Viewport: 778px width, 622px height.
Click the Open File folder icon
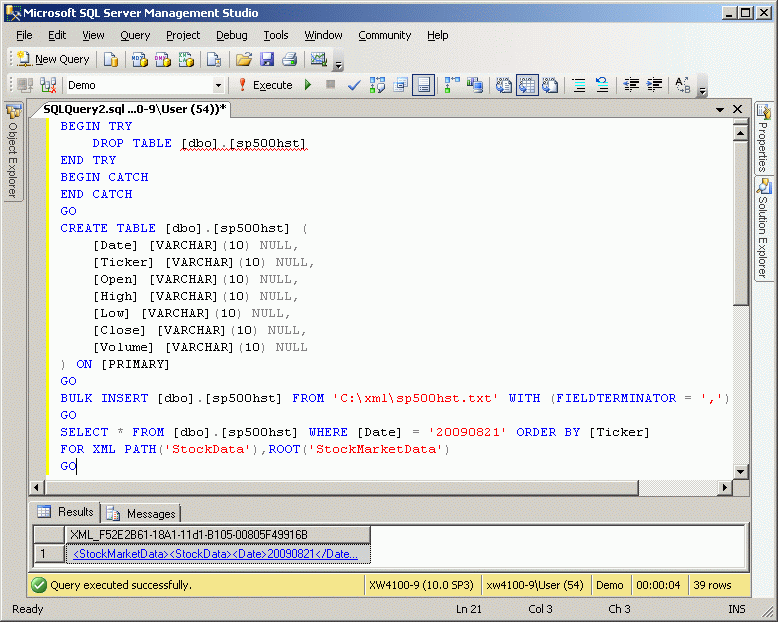point(243,59)
